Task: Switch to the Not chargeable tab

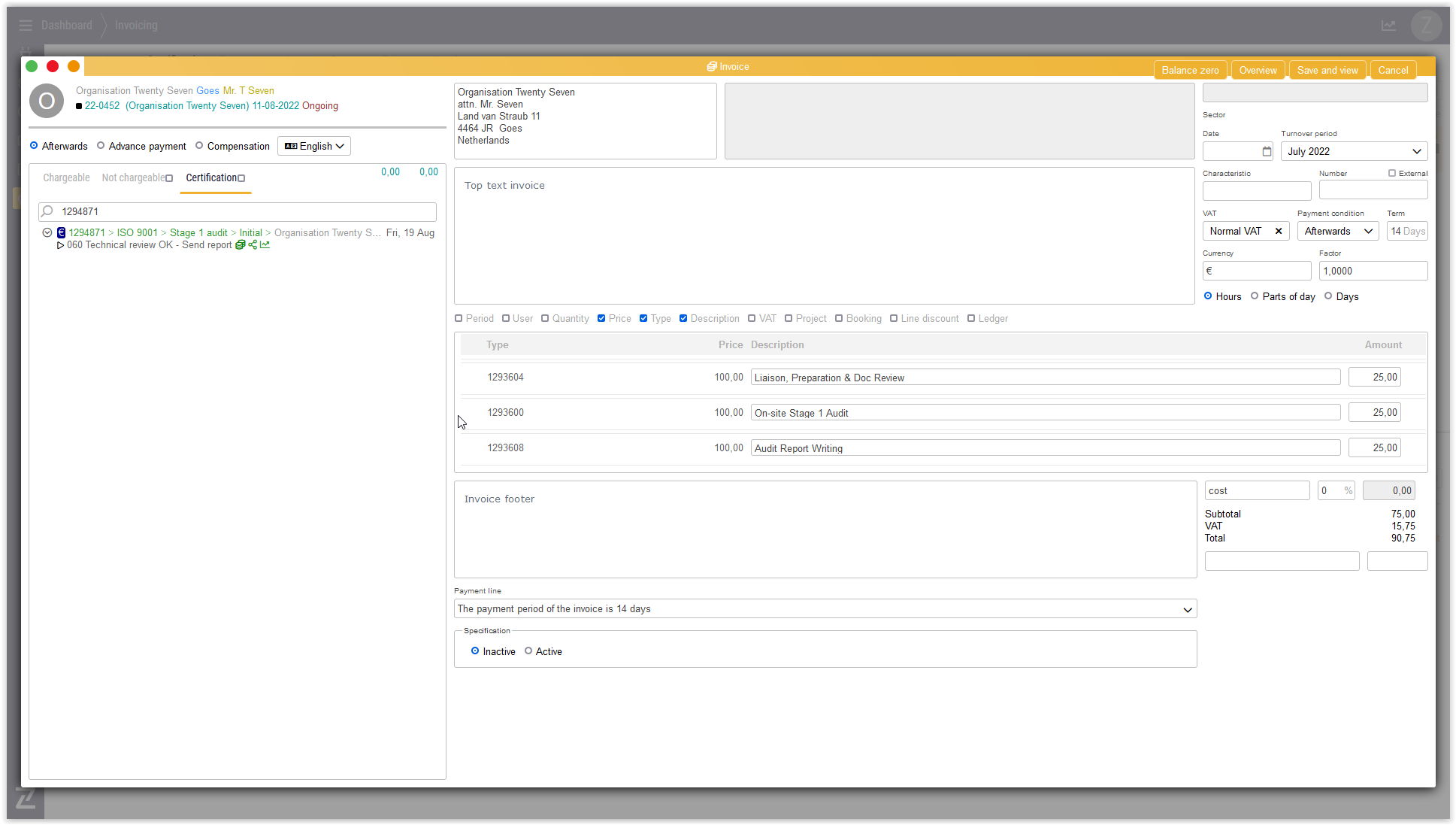Action: click(133, 178)
